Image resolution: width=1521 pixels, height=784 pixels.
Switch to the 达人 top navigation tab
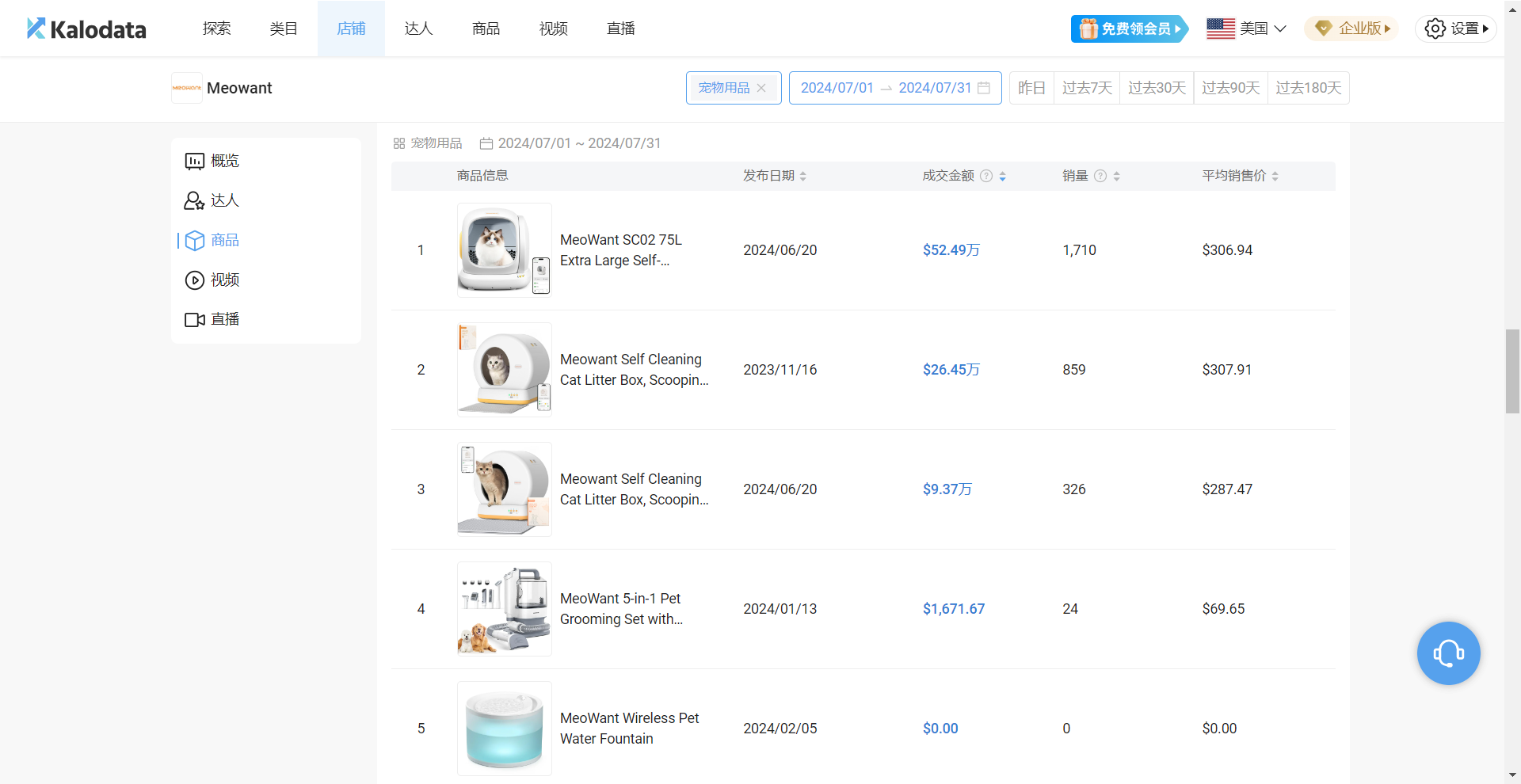click(418, 29)
